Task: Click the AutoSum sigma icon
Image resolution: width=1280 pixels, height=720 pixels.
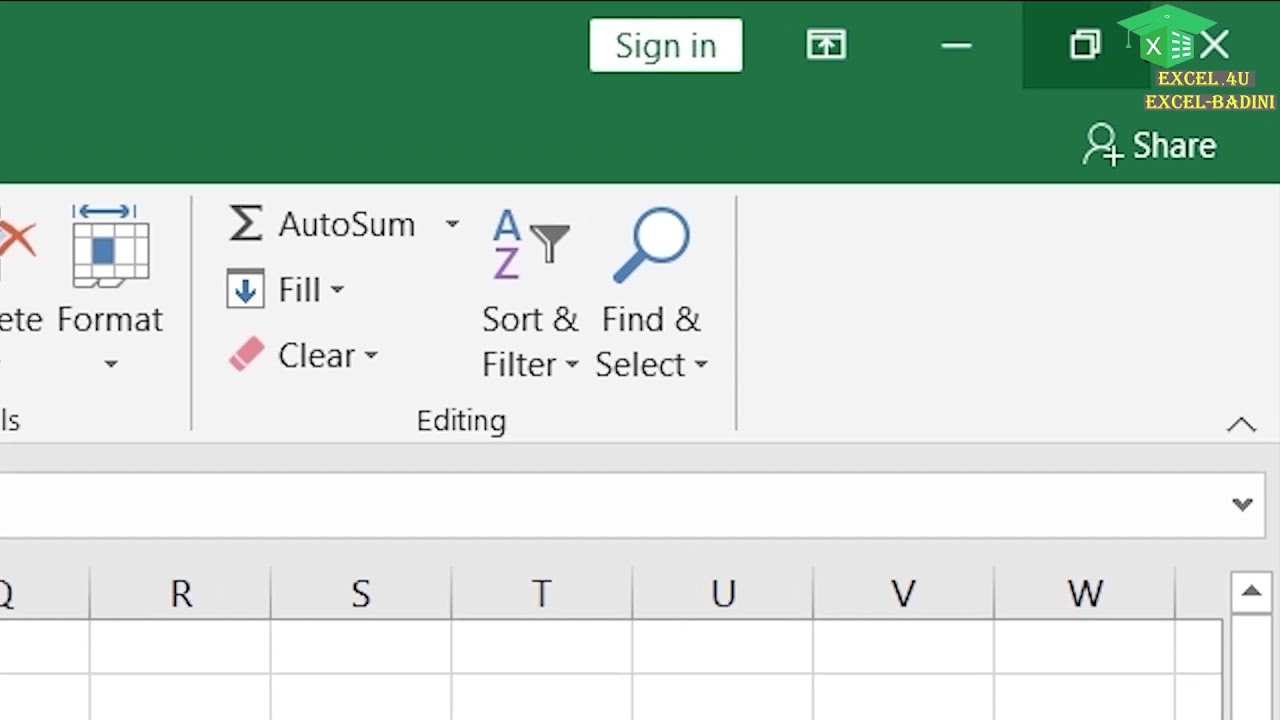Action: point(245,223)
